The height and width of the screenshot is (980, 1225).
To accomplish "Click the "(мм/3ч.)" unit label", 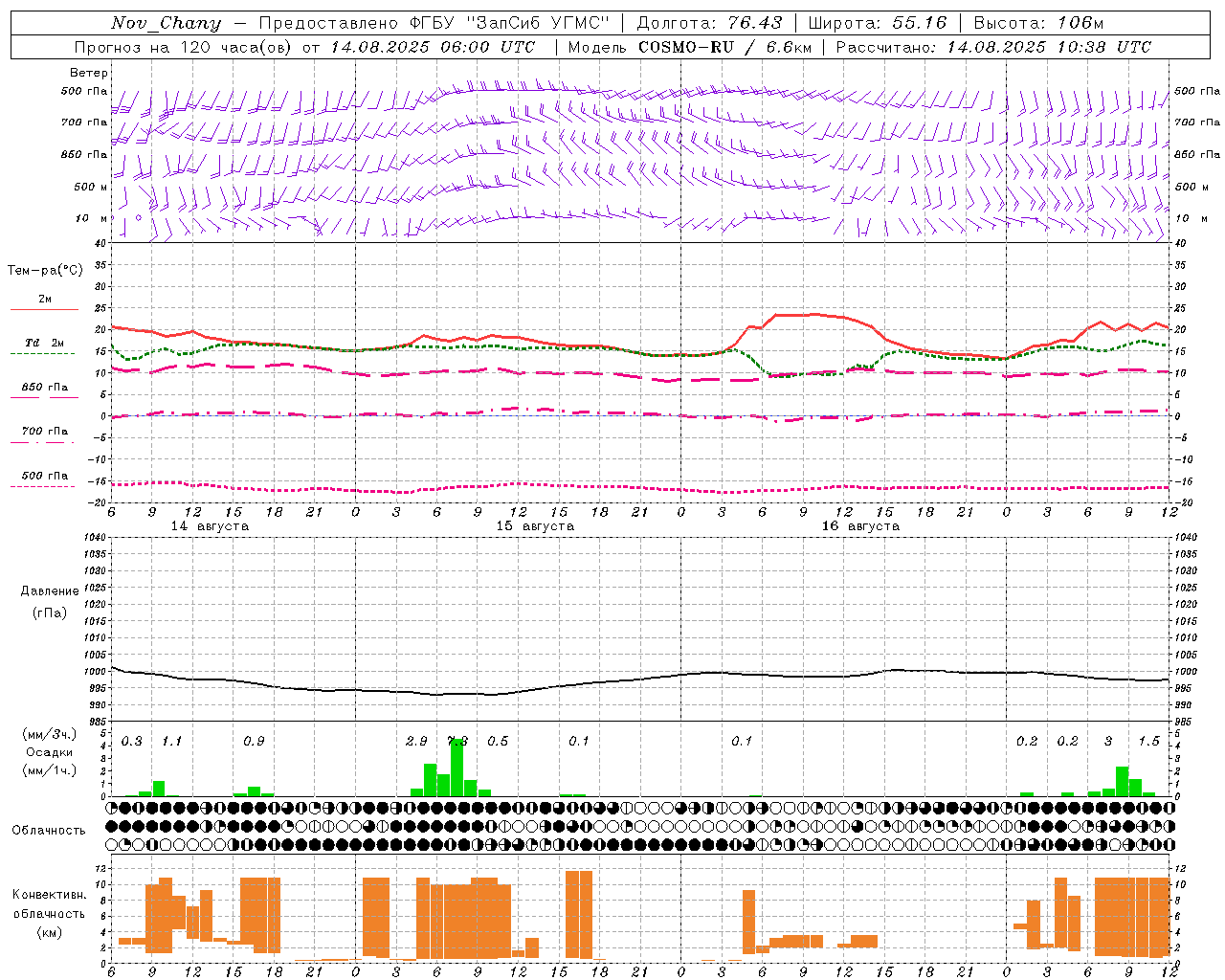I will point(50,735).
